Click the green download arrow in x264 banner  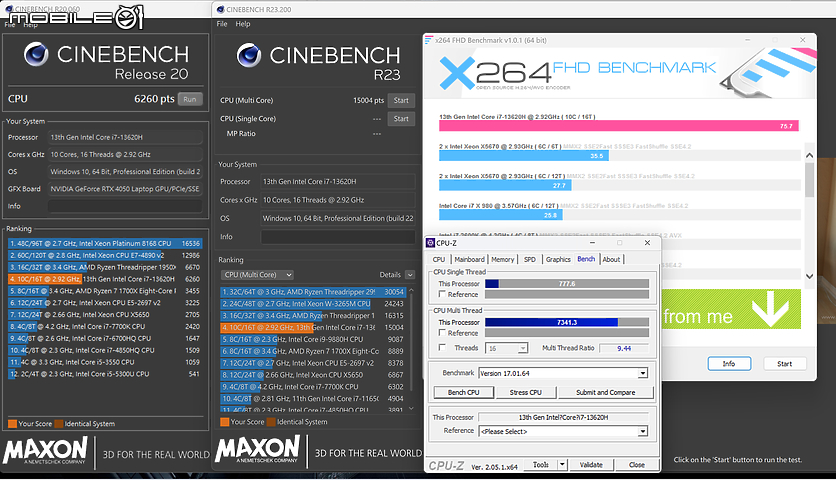770,309
